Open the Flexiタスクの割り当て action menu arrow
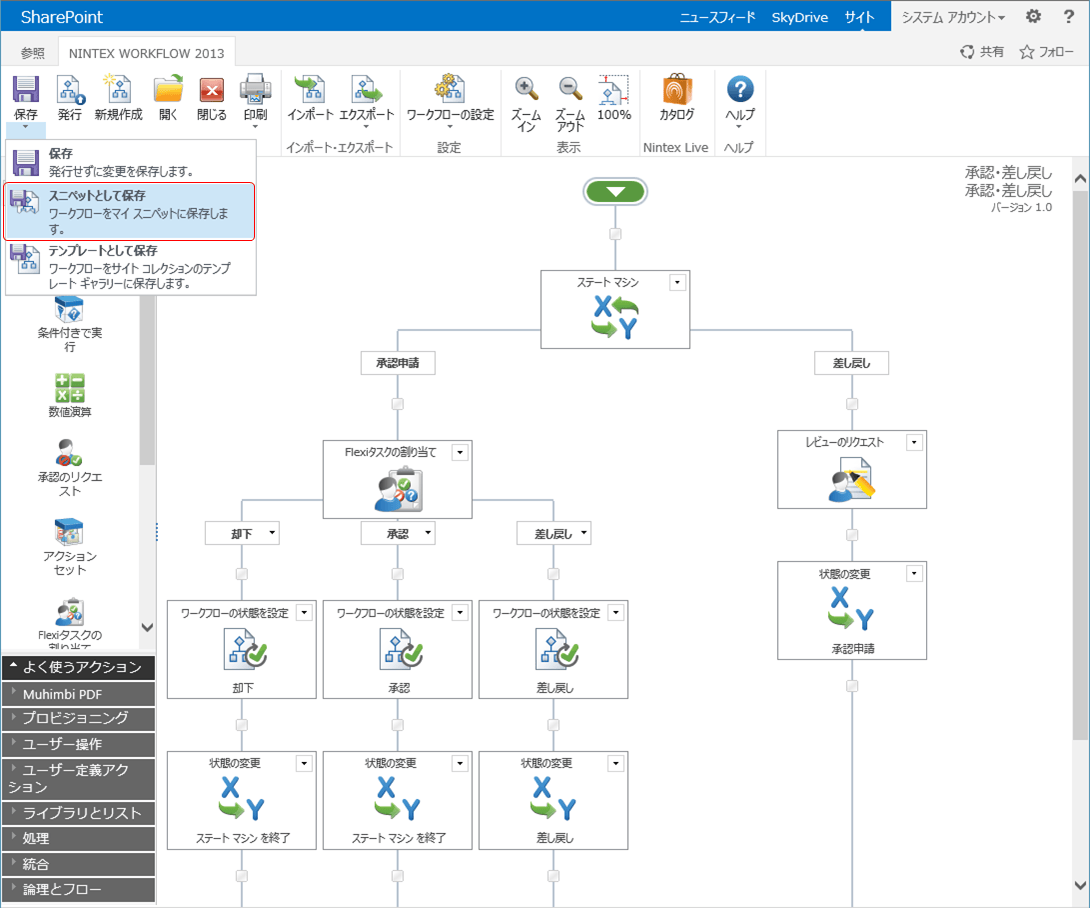Image resolution: width=1090 pixels, height=908 pixels. pyautogui.click(x=459, y=453)
